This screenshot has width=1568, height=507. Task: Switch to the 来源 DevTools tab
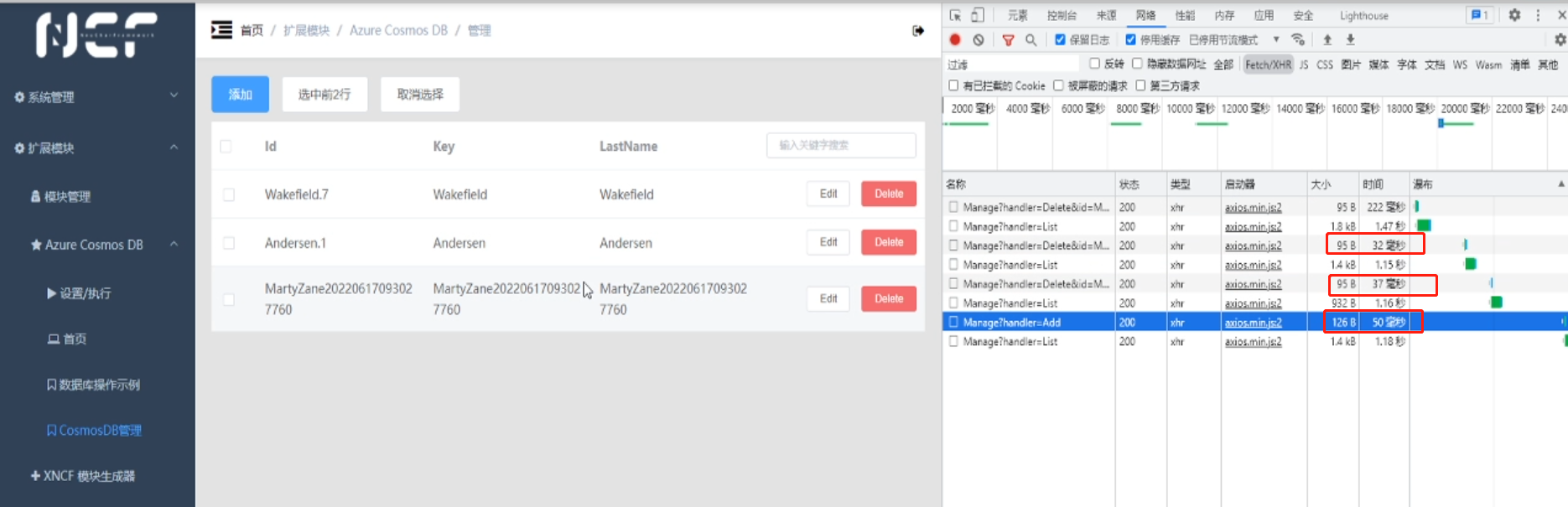[x=1106, y=15]
